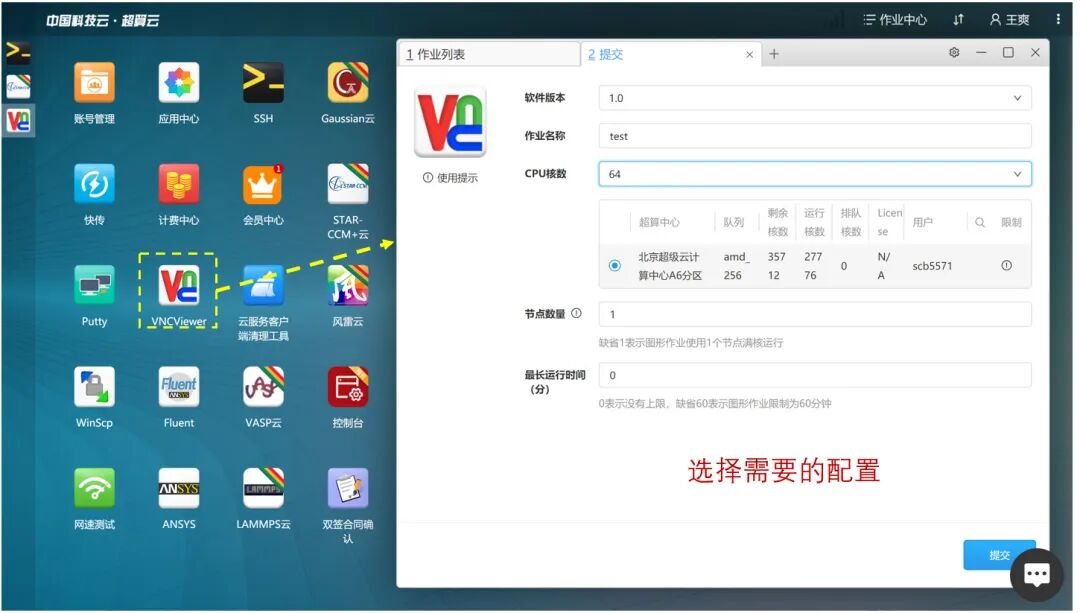Screen dimensions: 1080x613
Task: Open the three-dot more menu
Action: 1058,19
